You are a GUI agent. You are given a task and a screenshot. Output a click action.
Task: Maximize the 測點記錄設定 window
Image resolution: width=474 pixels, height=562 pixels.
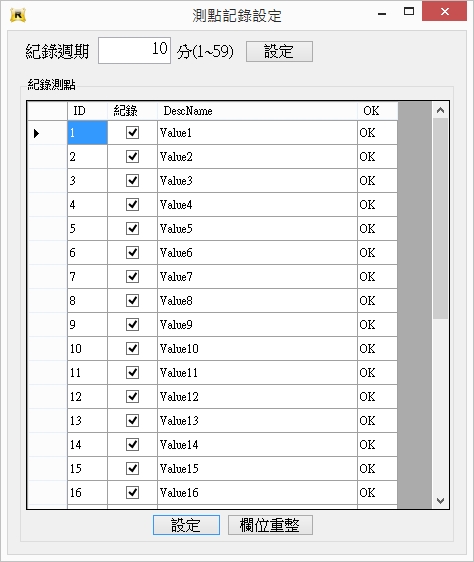tap(409, 11)
